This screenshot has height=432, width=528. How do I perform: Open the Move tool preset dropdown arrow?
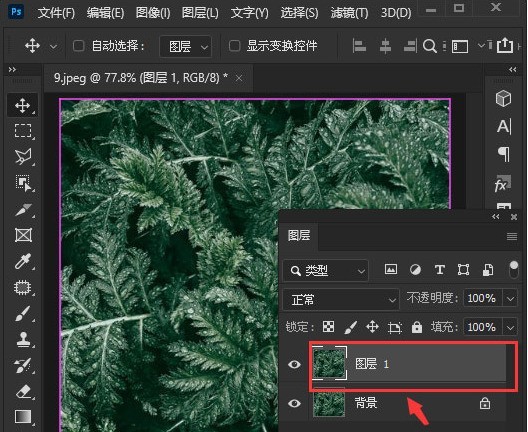(x=53, y=46)
